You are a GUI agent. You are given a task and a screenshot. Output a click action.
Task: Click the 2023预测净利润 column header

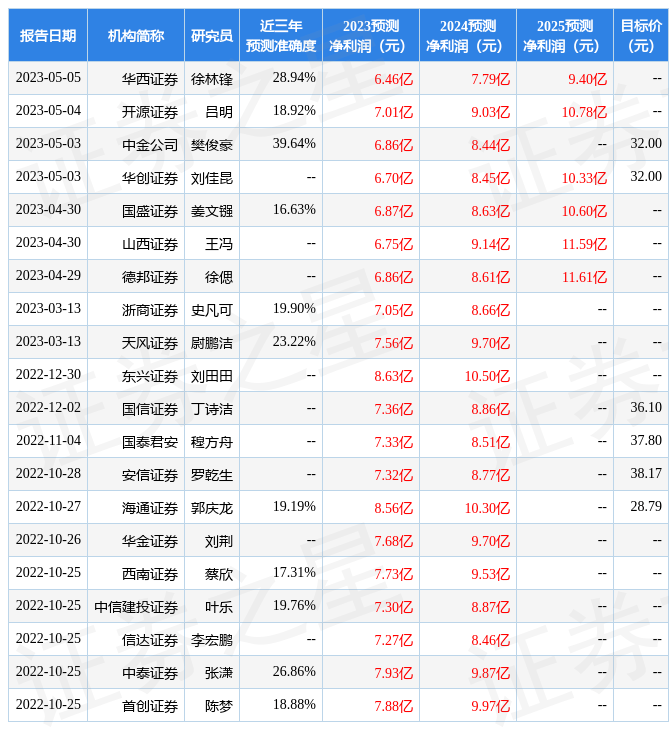(x=371, y=35)
